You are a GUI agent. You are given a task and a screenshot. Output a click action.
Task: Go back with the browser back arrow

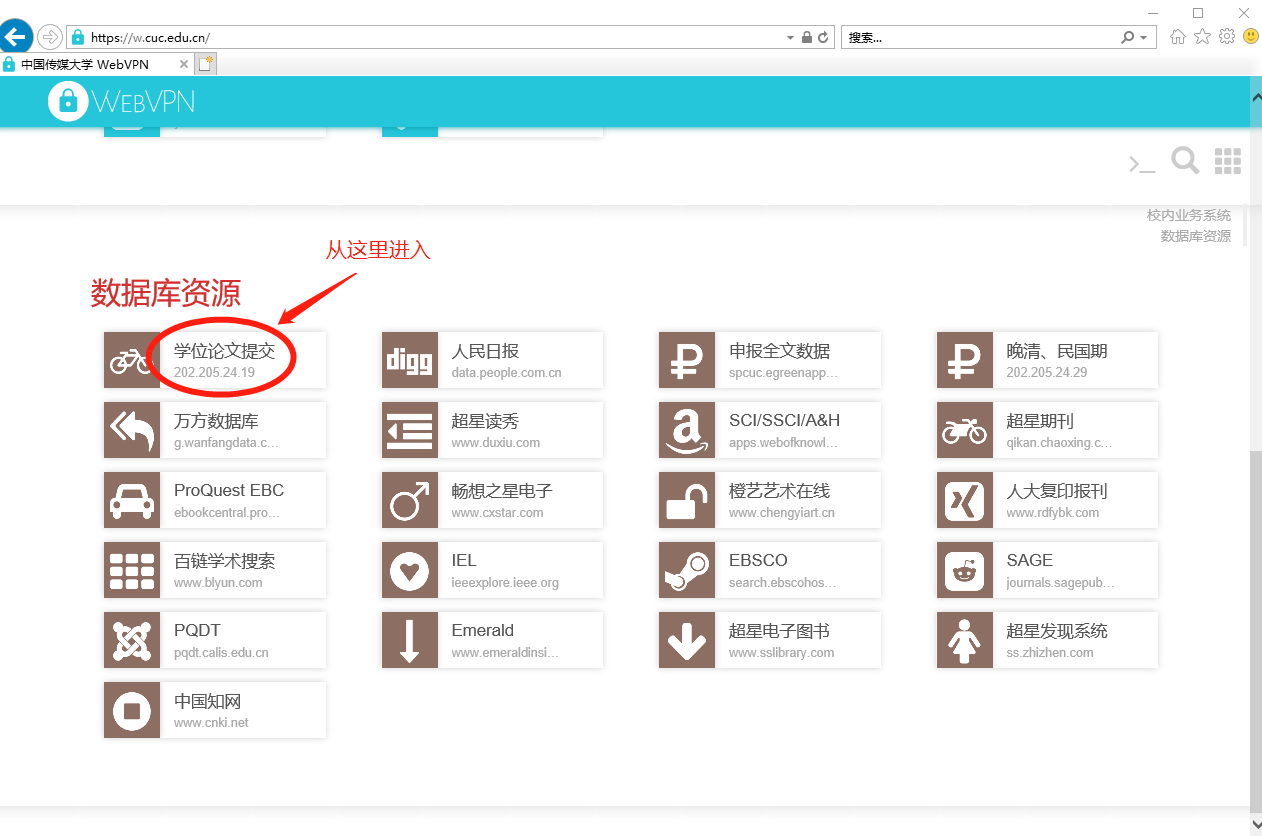coord(15,37)
